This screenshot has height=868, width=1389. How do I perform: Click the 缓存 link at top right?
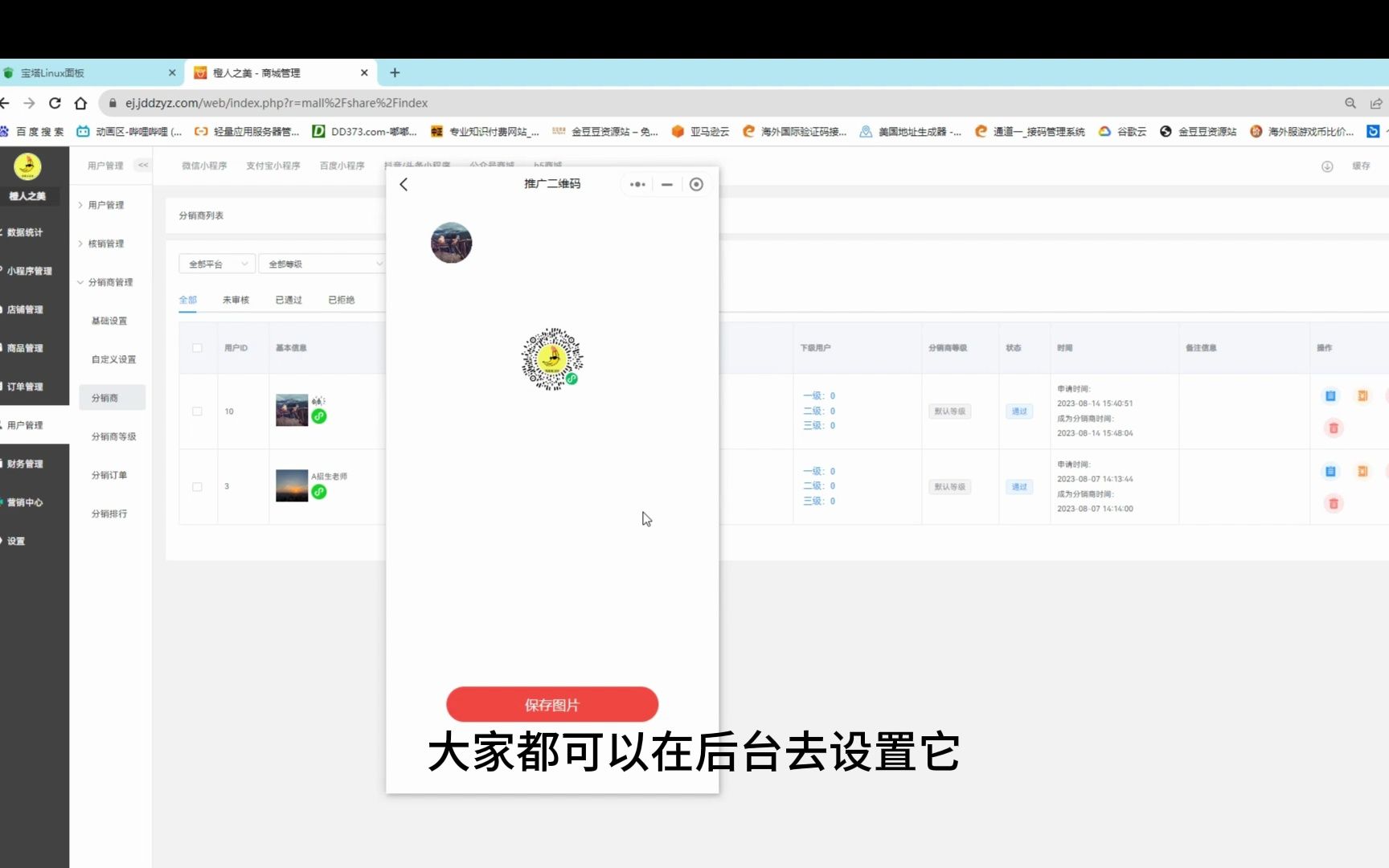[x=1361, y=166]
